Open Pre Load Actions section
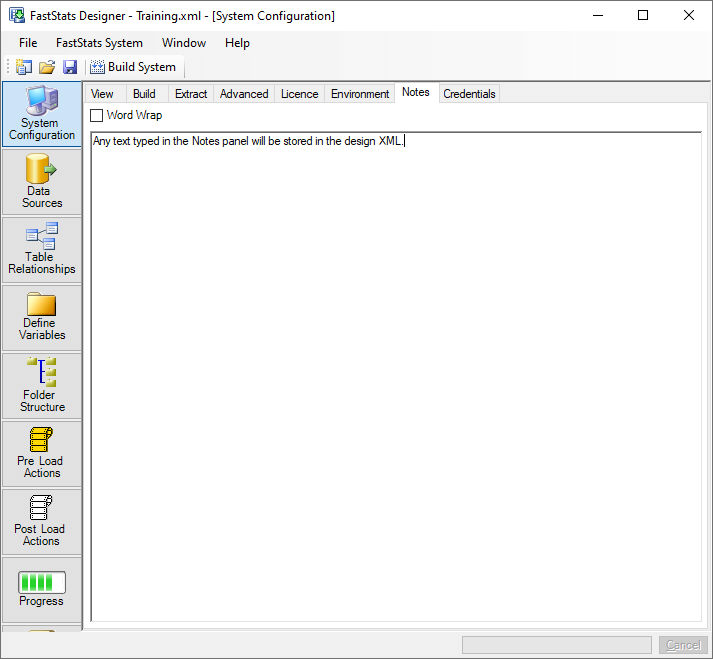The width and height of the screenshot is (713, 659). click(42, 453)
